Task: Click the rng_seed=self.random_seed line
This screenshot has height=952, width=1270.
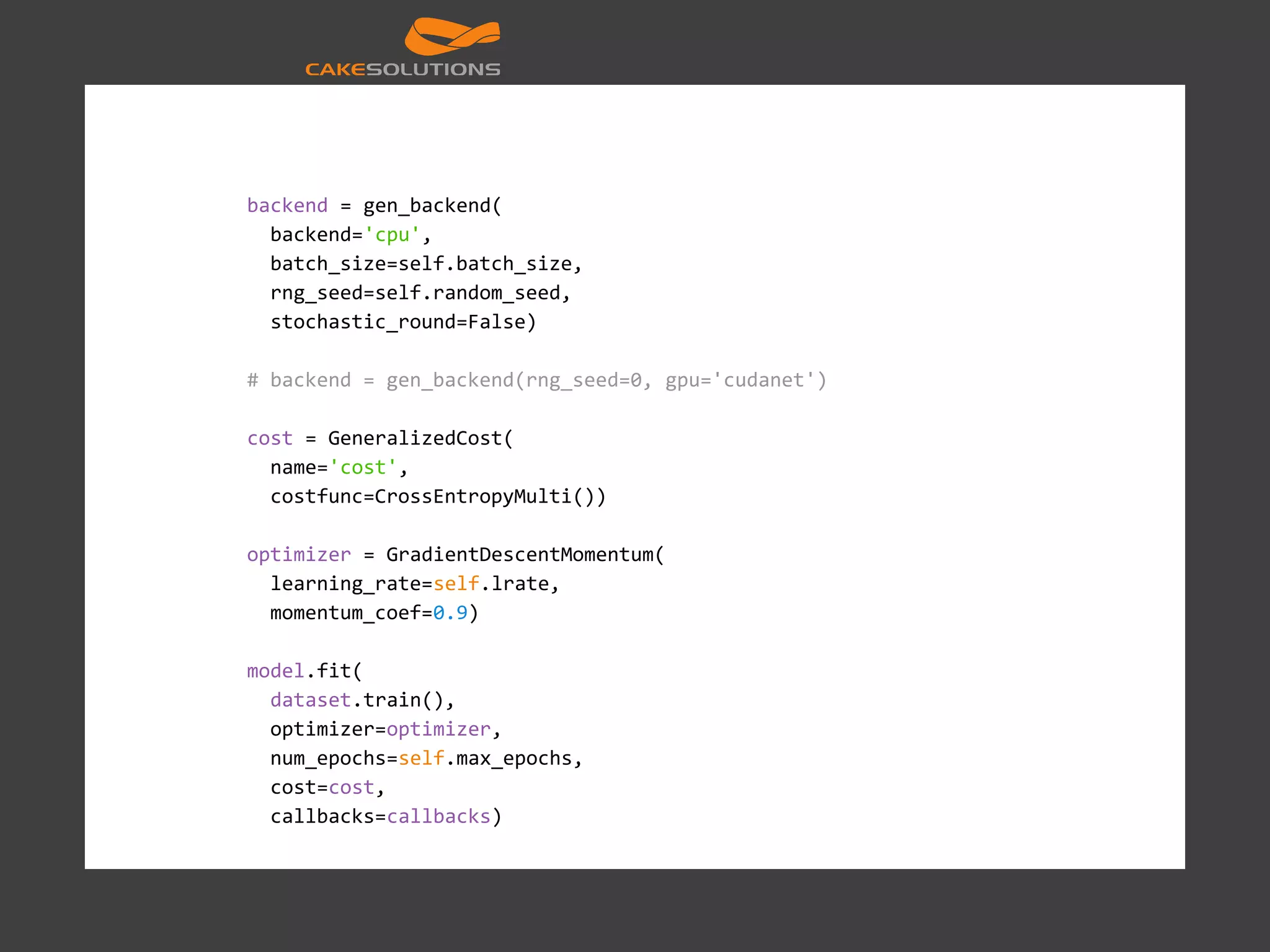Action: 420,293
